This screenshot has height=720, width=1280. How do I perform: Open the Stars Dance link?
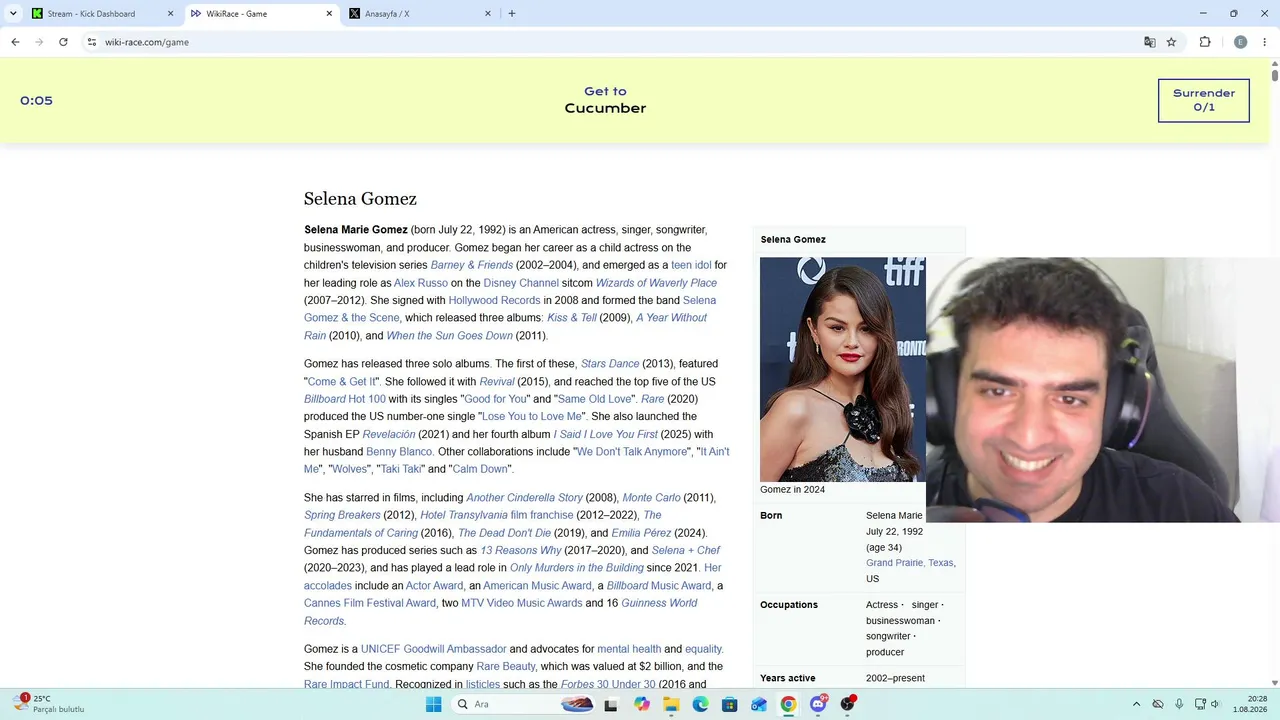(x=610, y=364)
